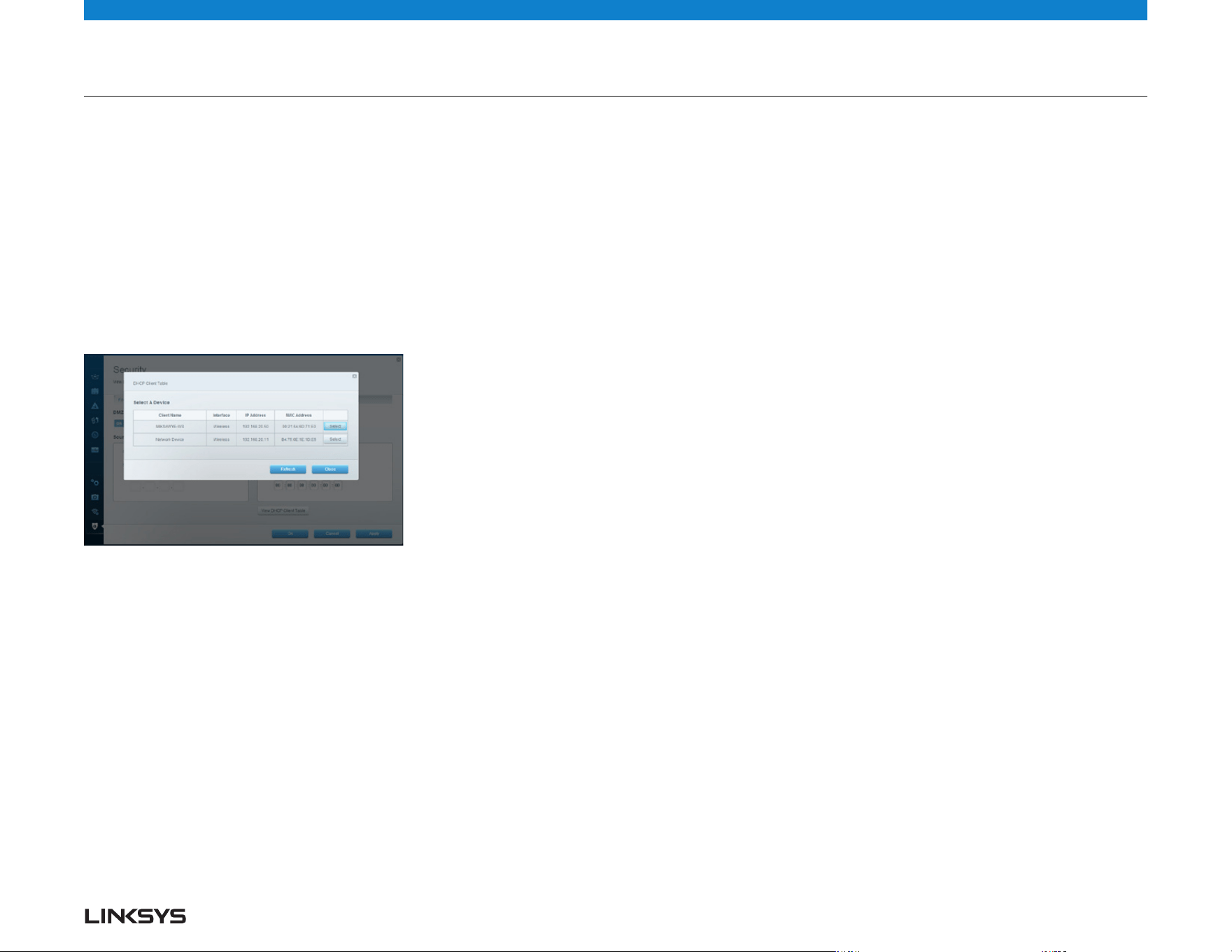Viewport: 1232px width, 952px height.
Task: Click the blue Close button
Action: [x=330, y=469]
